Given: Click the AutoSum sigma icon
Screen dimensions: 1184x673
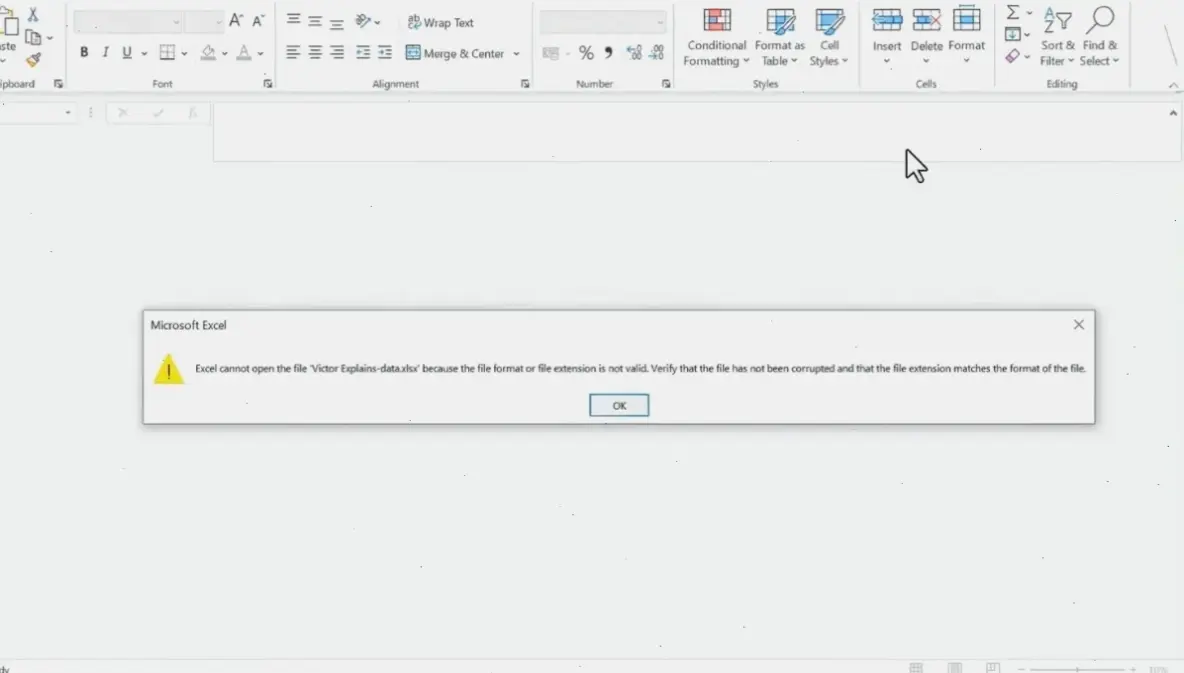Looking at the screenshot, I should coord(1013,12).
